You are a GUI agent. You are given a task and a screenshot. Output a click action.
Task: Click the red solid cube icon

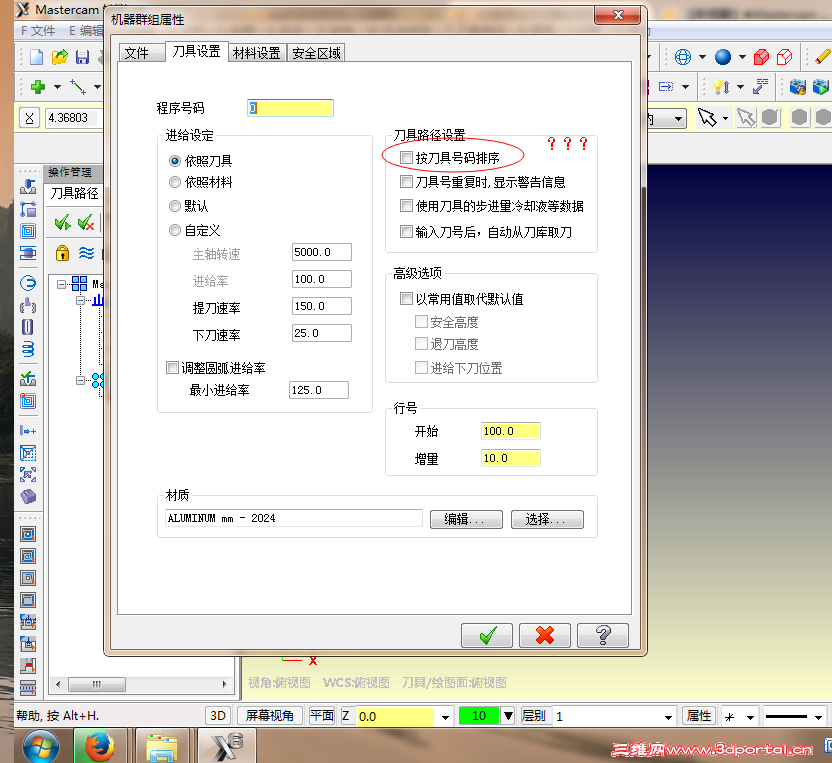(761, 57)
